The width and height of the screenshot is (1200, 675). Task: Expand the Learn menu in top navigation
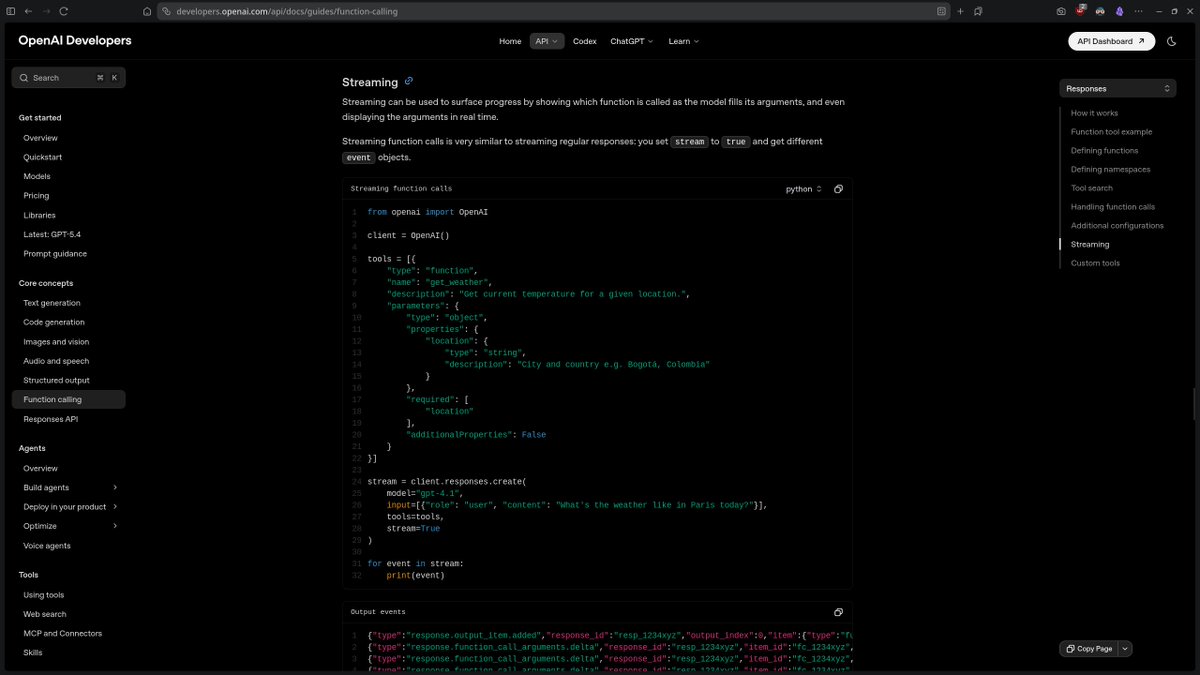click(684, 41)
